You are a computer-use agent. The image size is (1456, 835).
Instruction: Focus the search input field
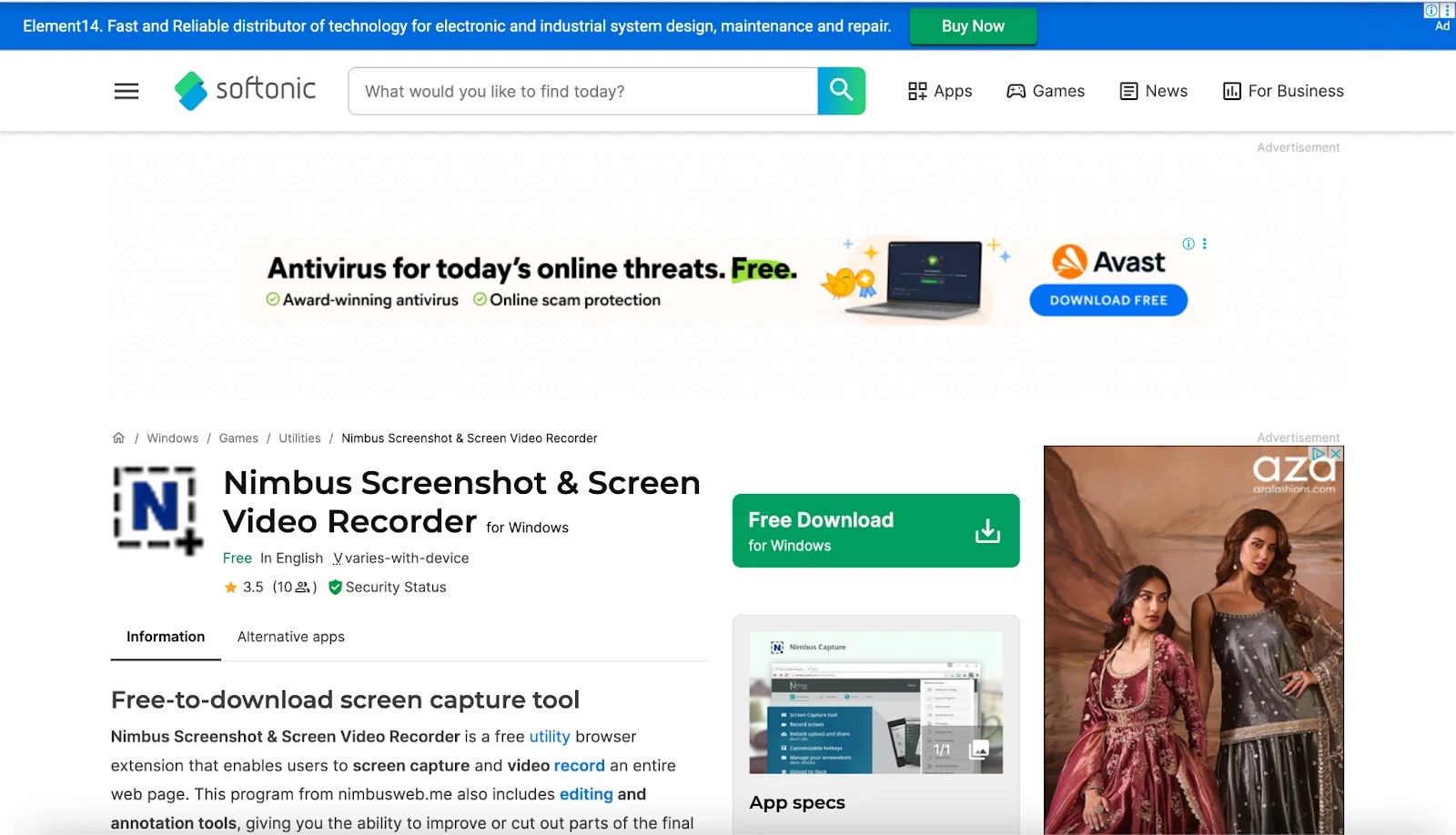[582, 91]
